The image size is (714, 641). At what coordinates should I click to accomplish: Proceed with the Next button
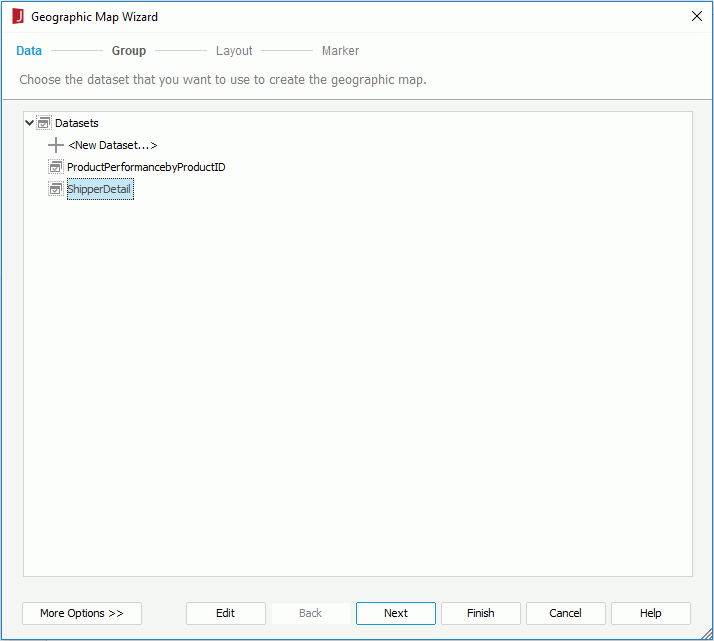tap(396, 613)
